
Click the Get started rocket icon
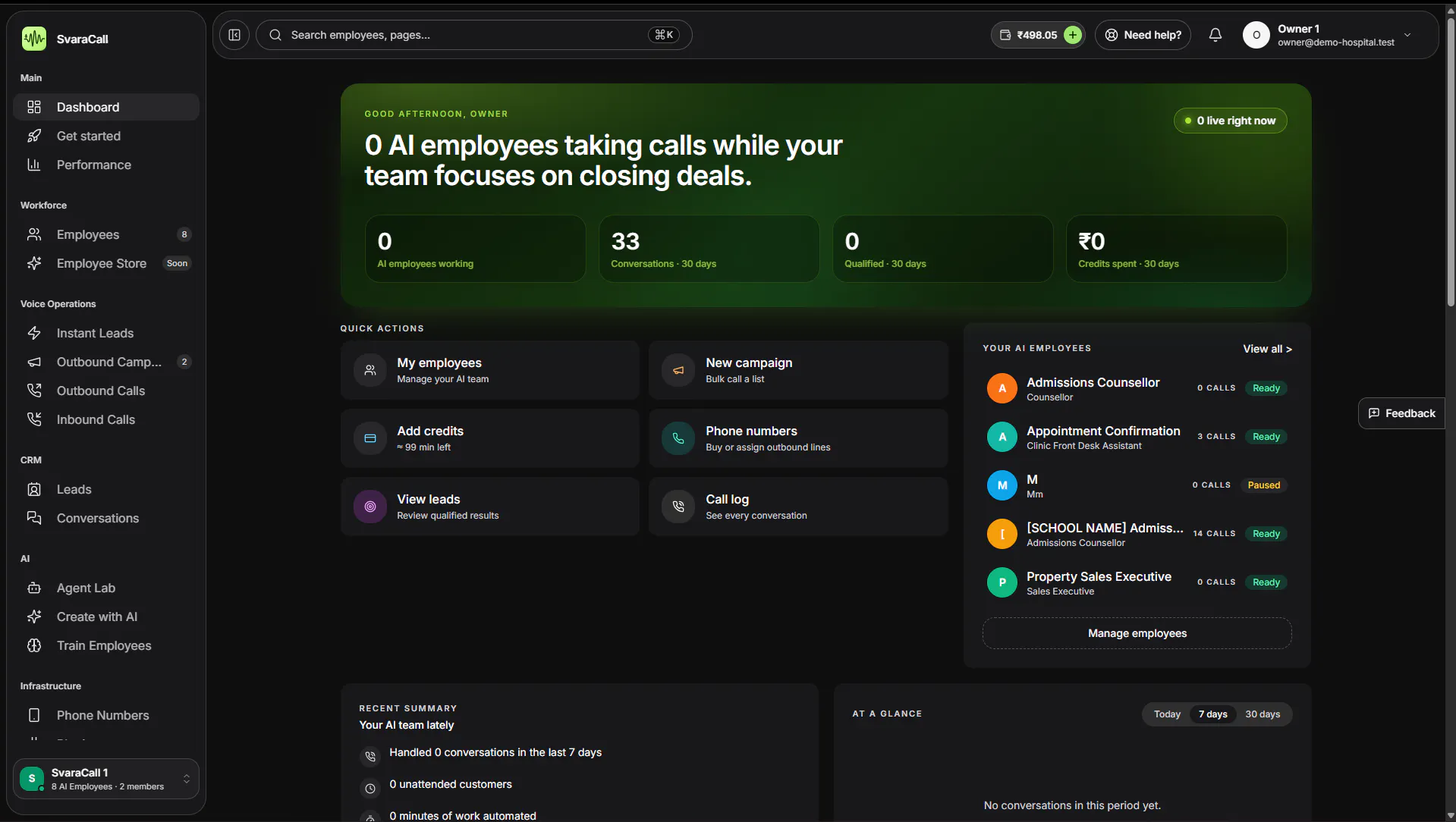(x=34, y=136)
